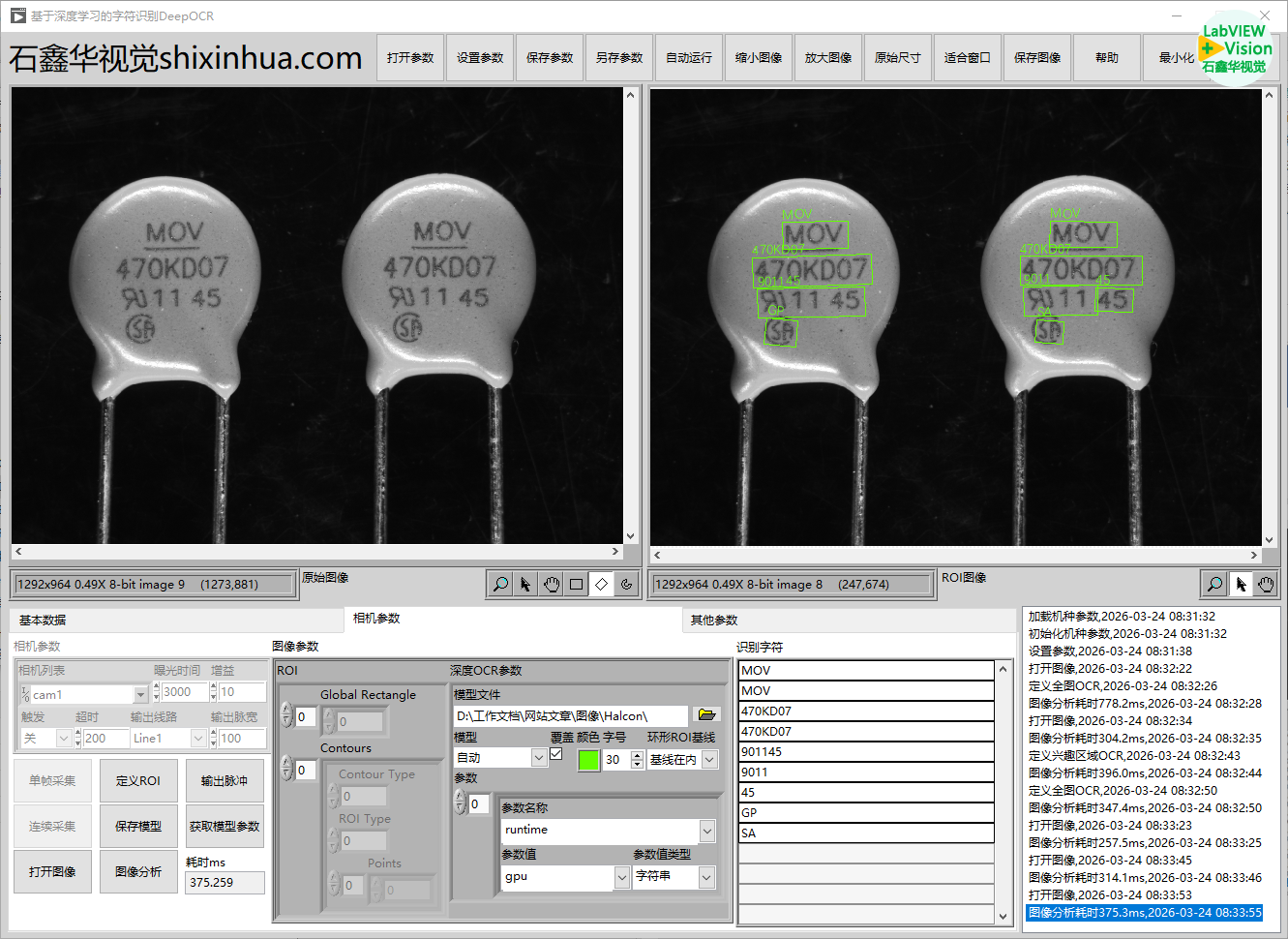Select the highlighted last log entry
The image size is (1288, 939).
tap(1144, 912)
